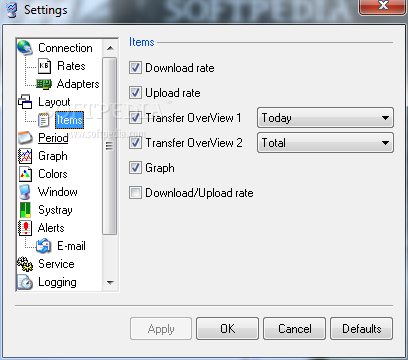Click the Colors palette icon
The width and height of the screenshot is (408, 360).
(25, 174)
